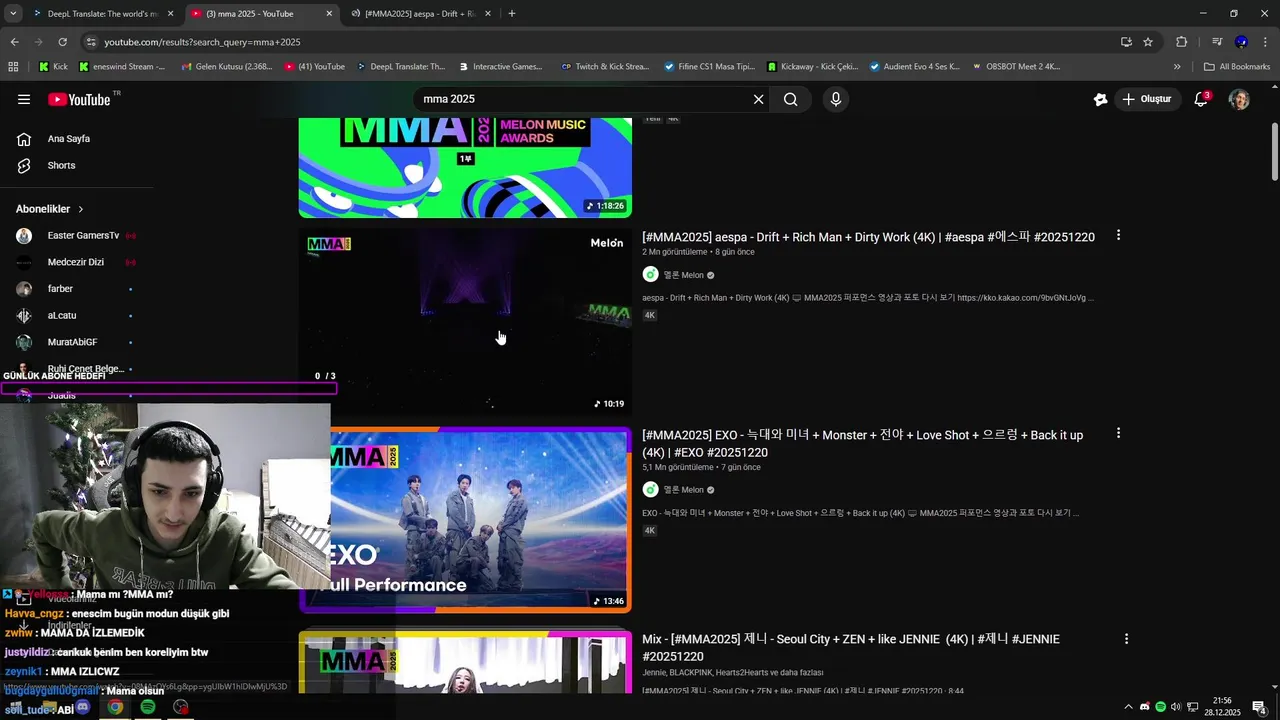This screenshot has height=720, width=1280.
Task: Click the page vertical scrollbar thumb
Action: pyautogui.click(x=1274, y=152)
